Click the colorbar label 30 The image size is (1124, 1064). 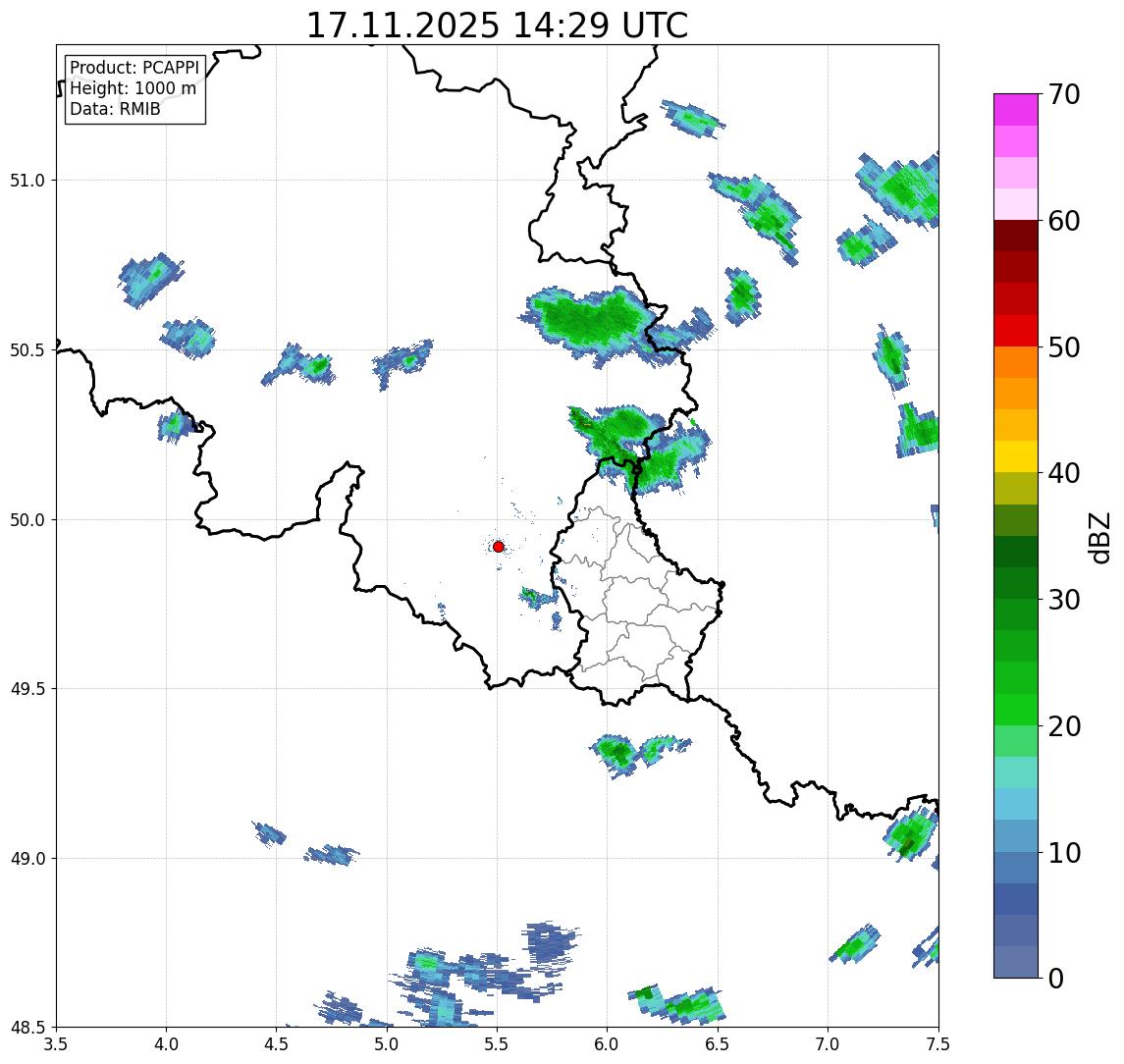(1063, 600)
